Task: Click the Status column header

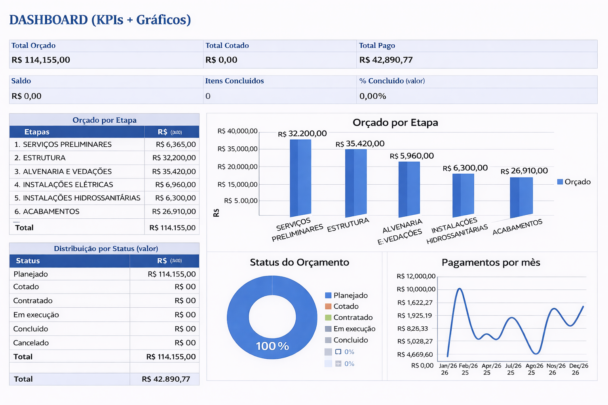Action: click(x=29, y=260)
